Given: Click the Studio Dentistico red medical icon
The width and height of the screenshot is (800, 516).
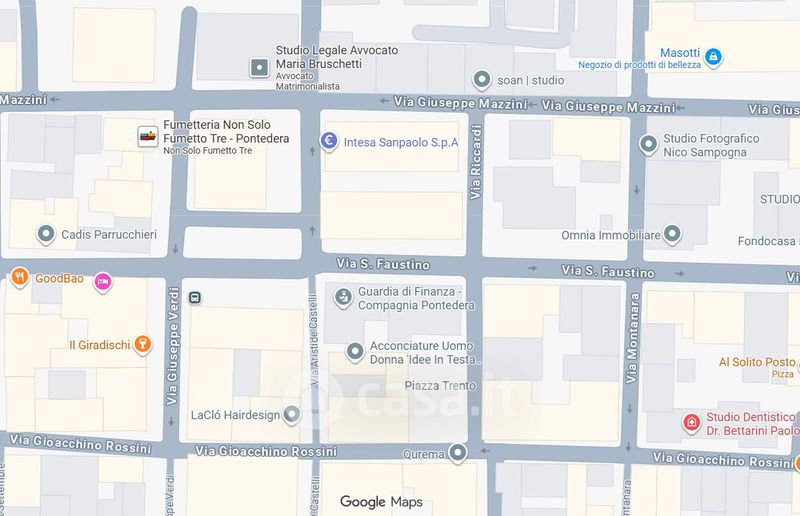Looking at the screenshot, I should pos(691,423).
